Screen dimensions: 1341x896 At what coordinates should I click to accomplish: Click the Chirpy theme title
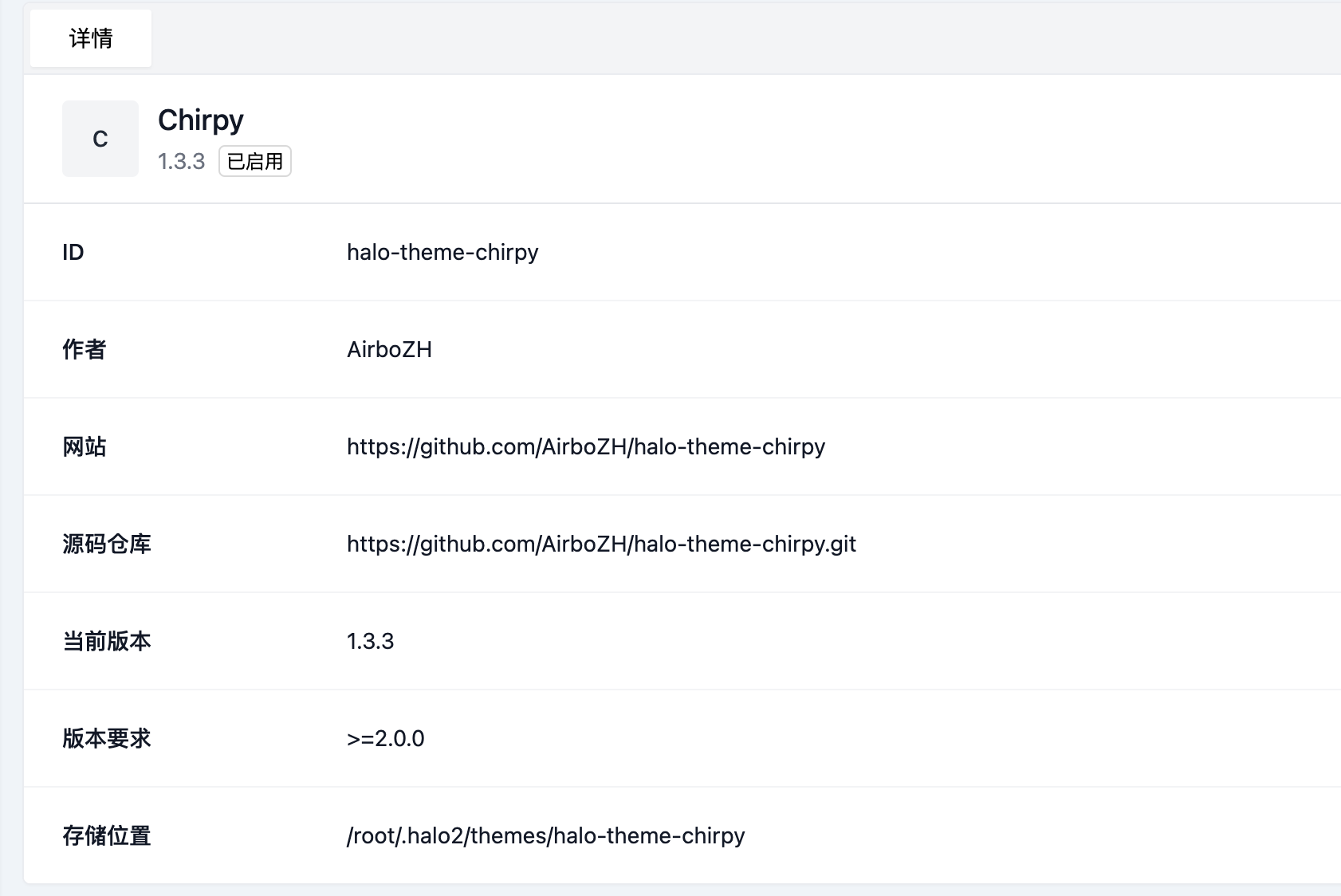click(201, 120)
